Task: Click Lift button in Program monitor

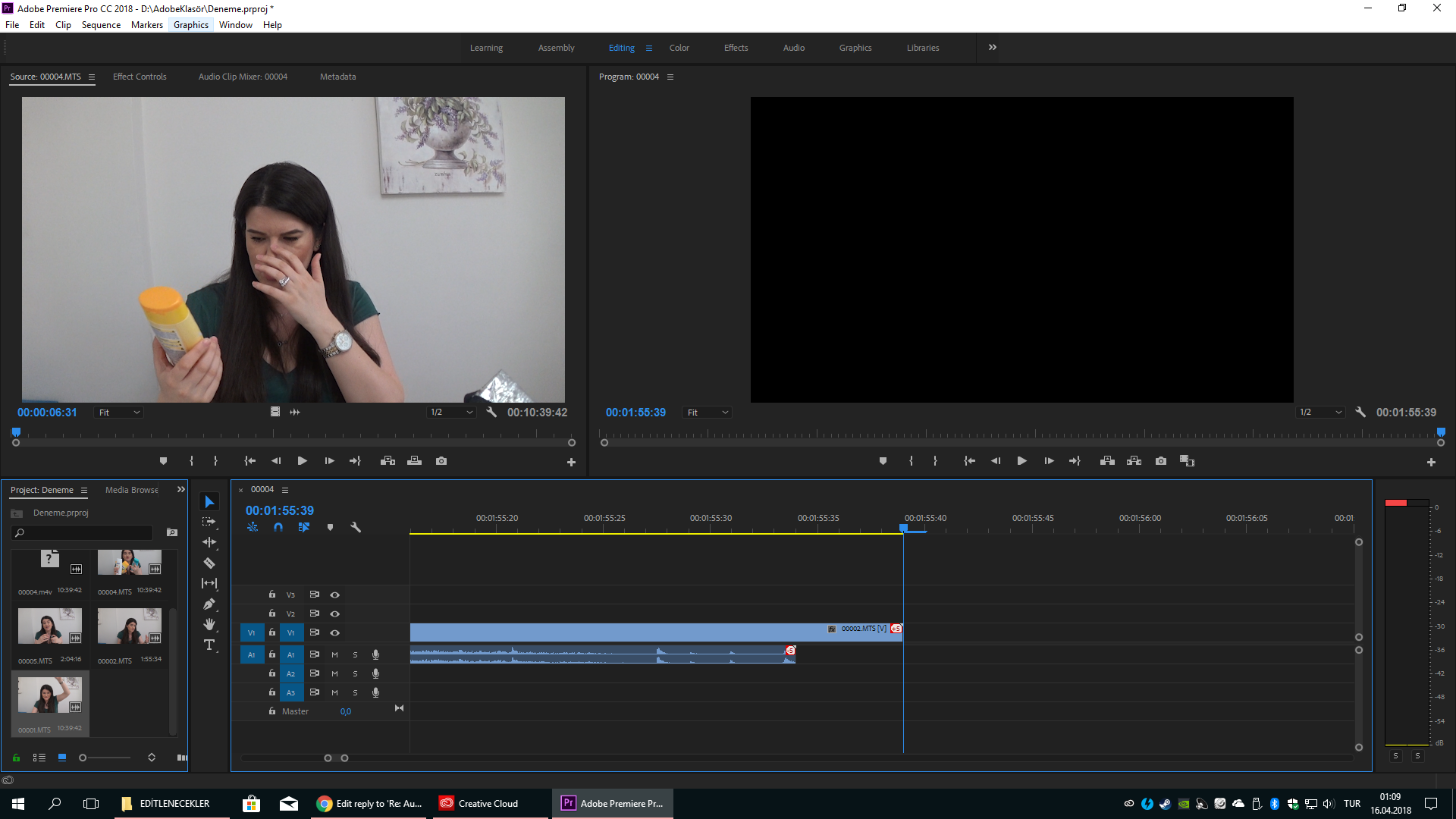Action: click(x=1107, y=461)
